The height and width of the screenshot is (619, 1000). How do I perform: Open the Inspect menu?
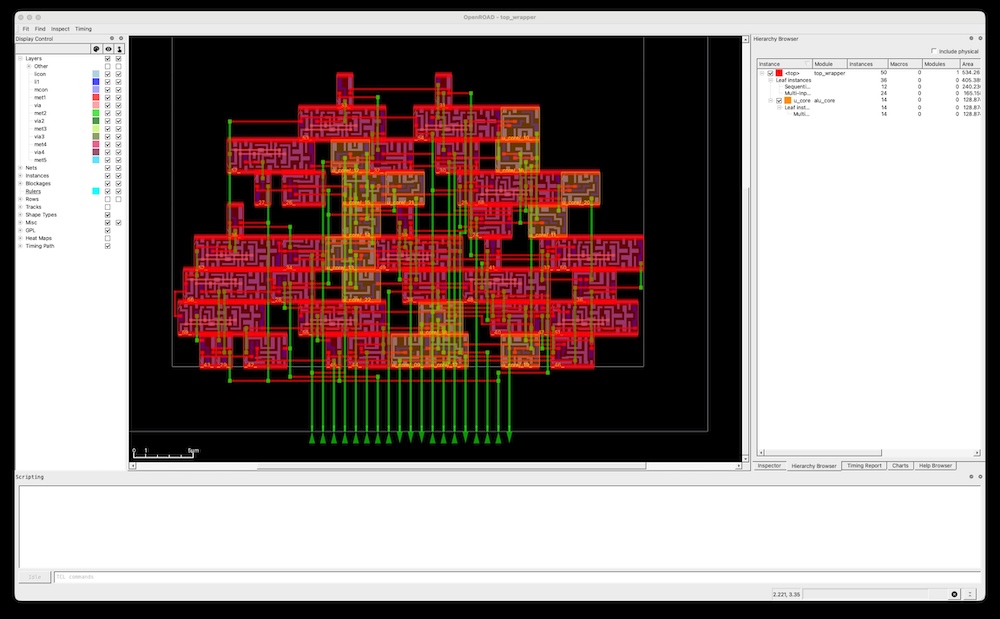(x=60, y=29)
